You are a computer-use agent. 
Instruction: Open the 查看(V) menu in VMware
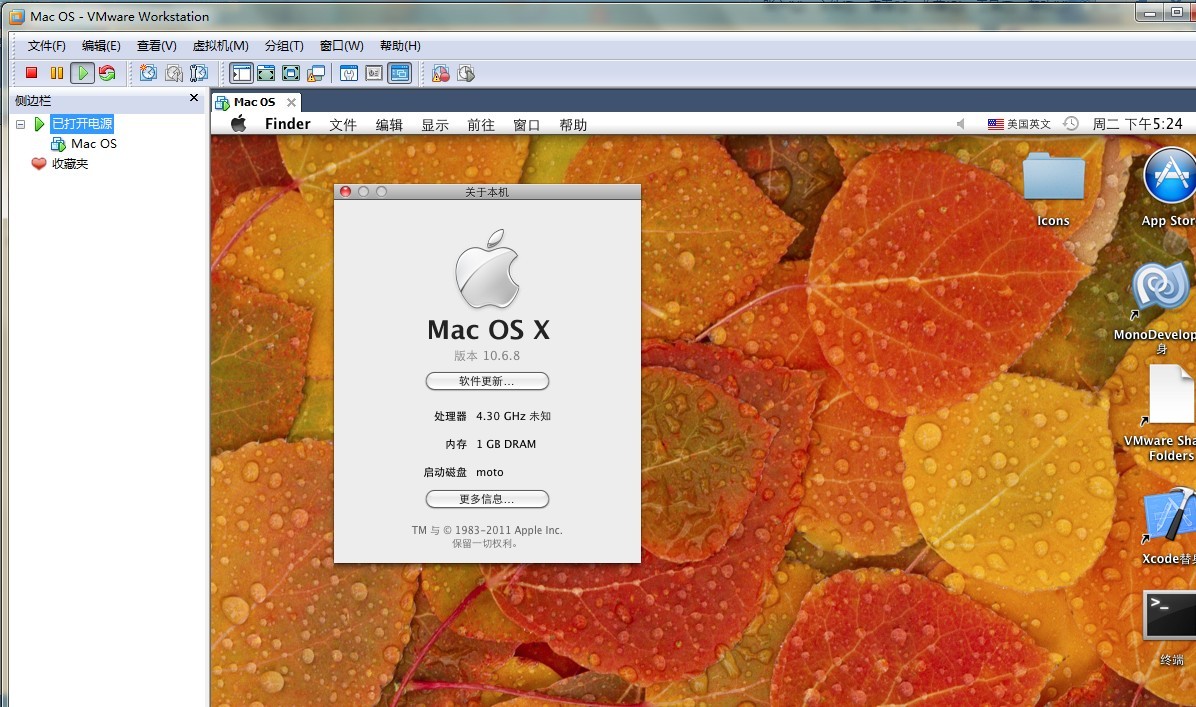pyautogui.click(x=156, y=46)
